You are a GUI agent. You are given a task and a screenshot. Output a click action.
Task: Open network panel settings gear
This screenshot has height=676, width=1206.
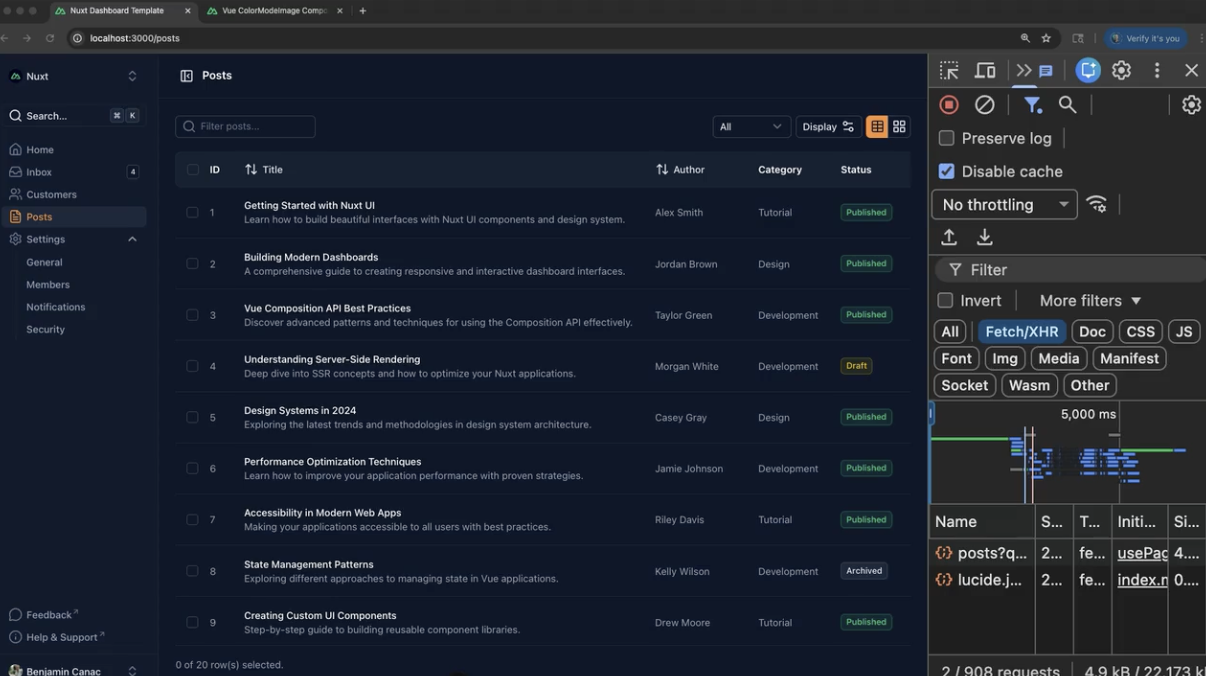[x=1191, y=104]
